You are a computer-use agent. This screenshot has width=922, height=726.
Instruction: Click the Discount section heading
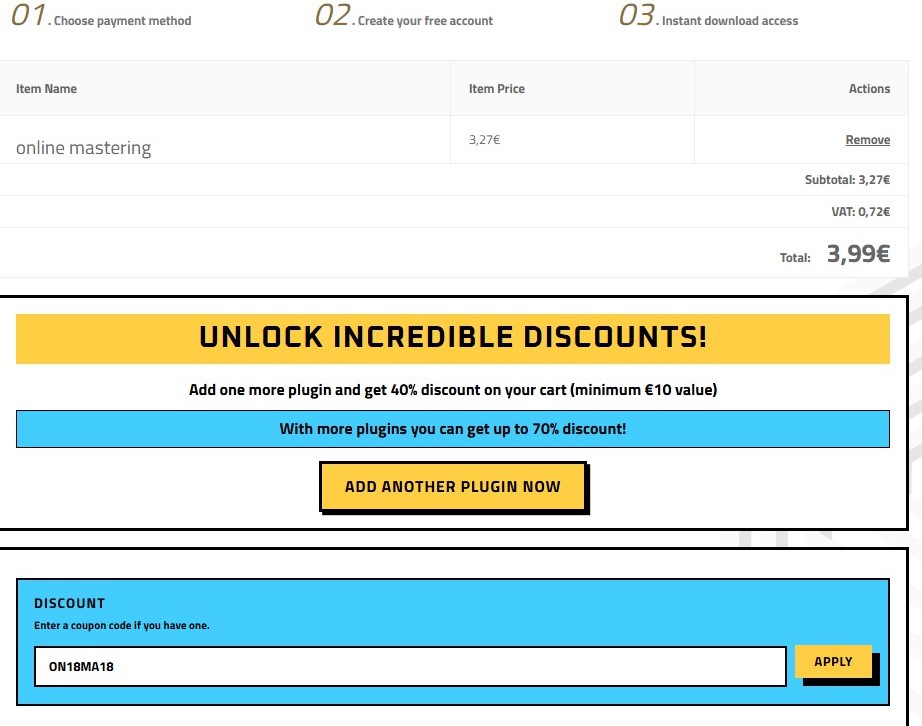click(69, 603)
